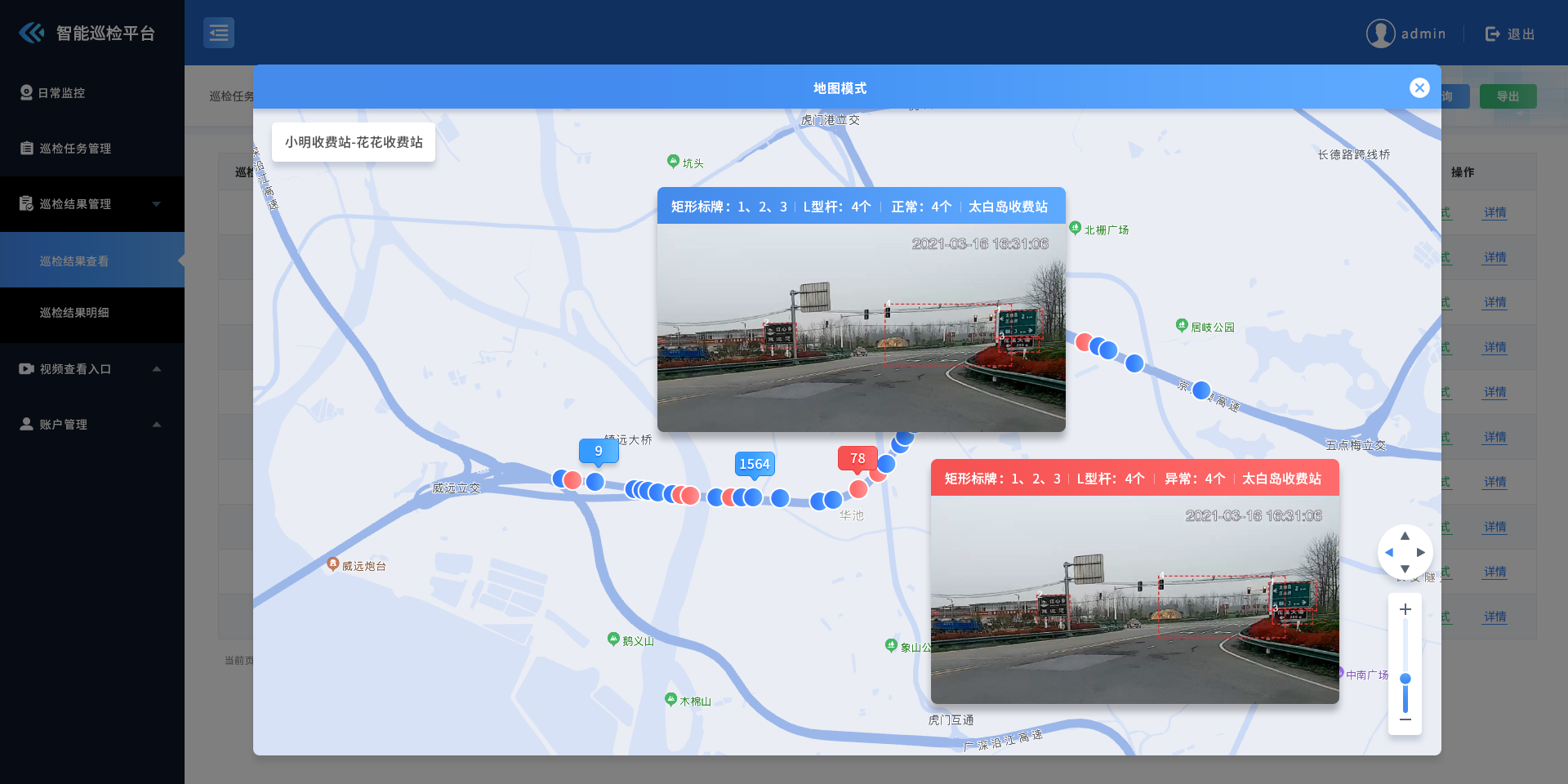Expand the 视频查看入口 menu arrow
This screenshot has width=1568, height=784.
(156, 369)
